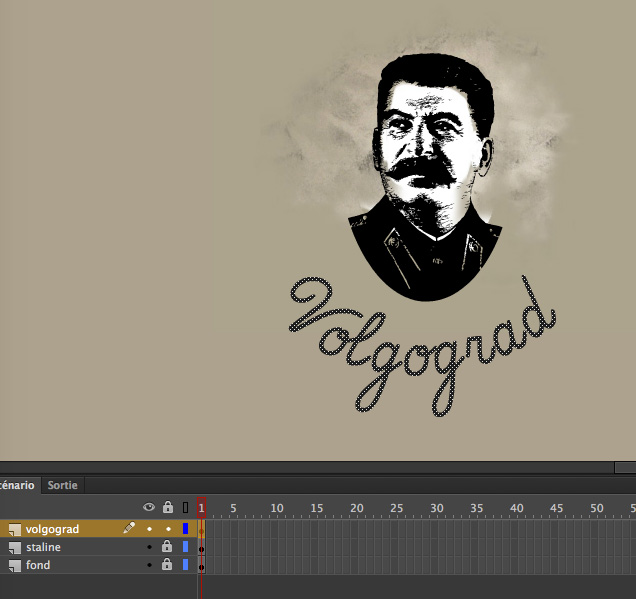Hide the staline layer visibility dot
Screen dimensions: 636x599
click(149, 547)
